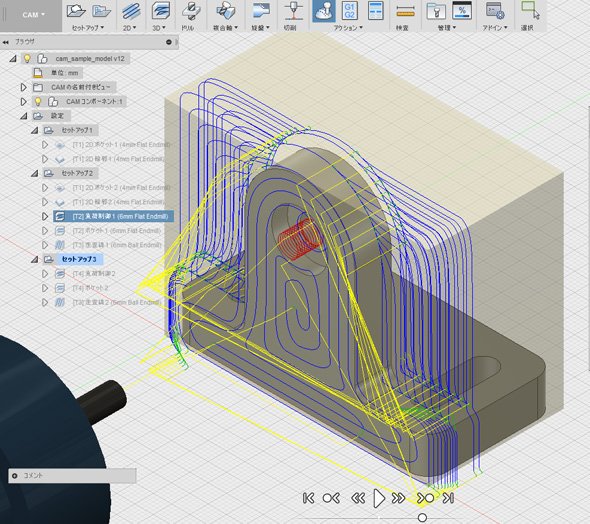Click the new setup folder icon
This screenshot has height=524, width=590.
tap(76, 11)
